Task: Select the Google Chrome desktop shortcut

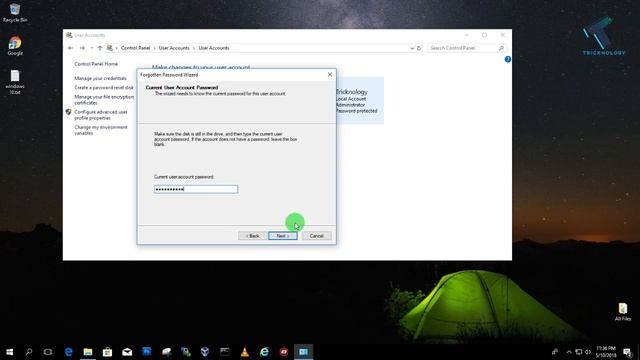Action: click(15, 46)
